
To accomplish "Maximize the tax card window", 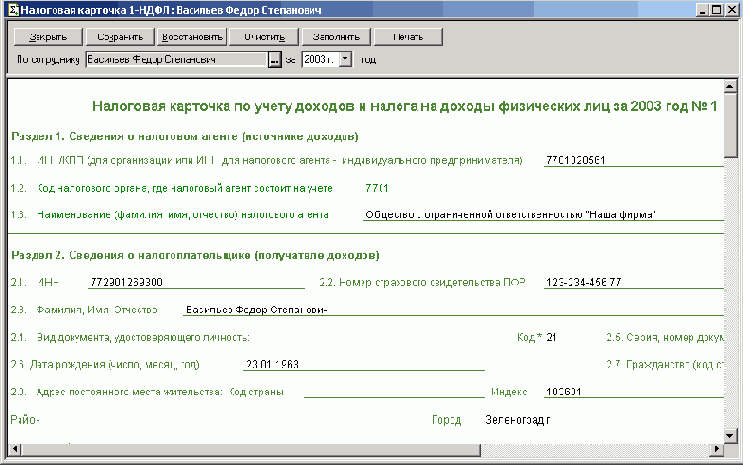I will pos(716,9).
